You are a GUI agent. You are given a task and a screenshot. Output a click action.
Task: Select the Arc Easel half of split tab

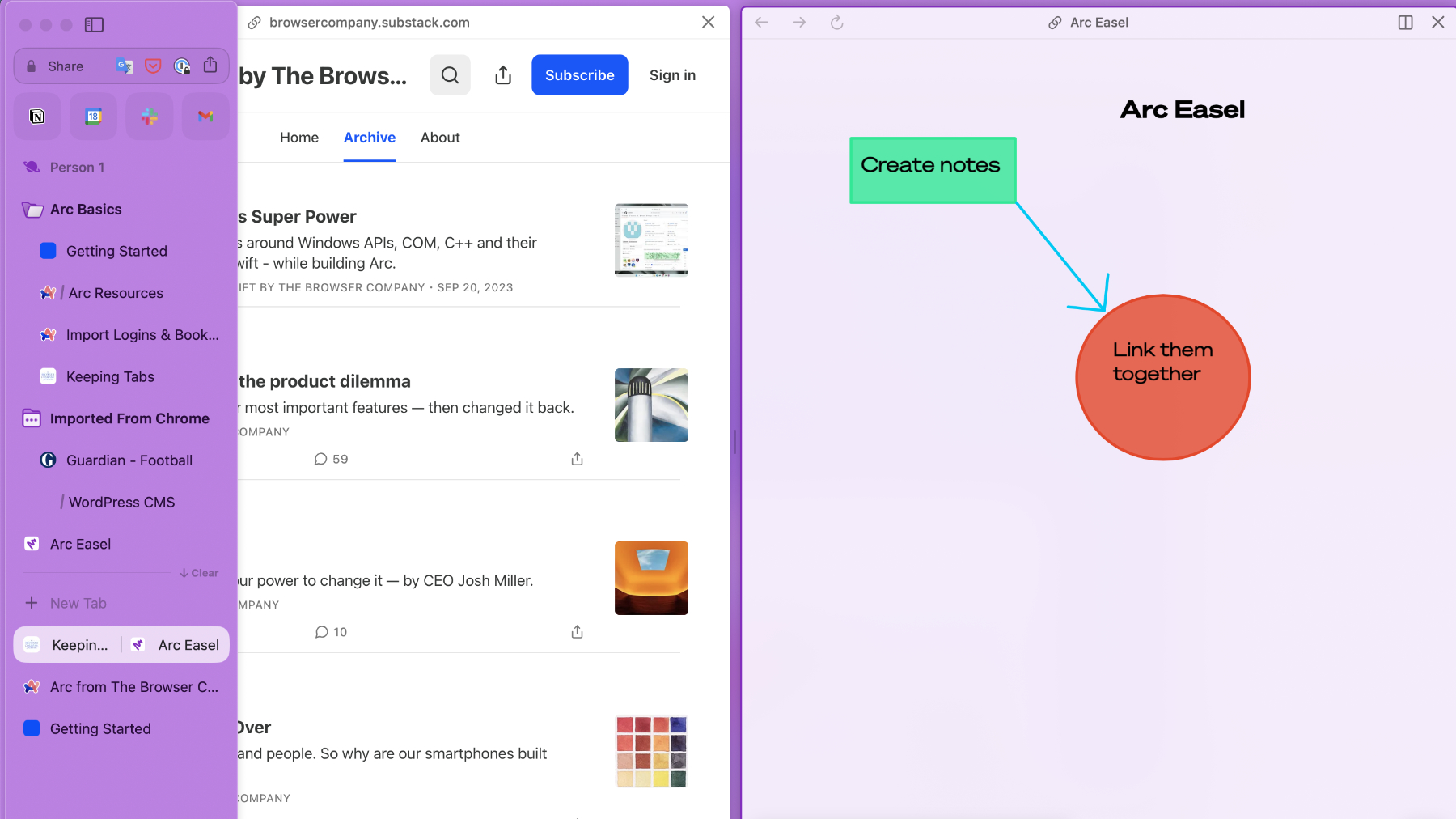[176, 645]
